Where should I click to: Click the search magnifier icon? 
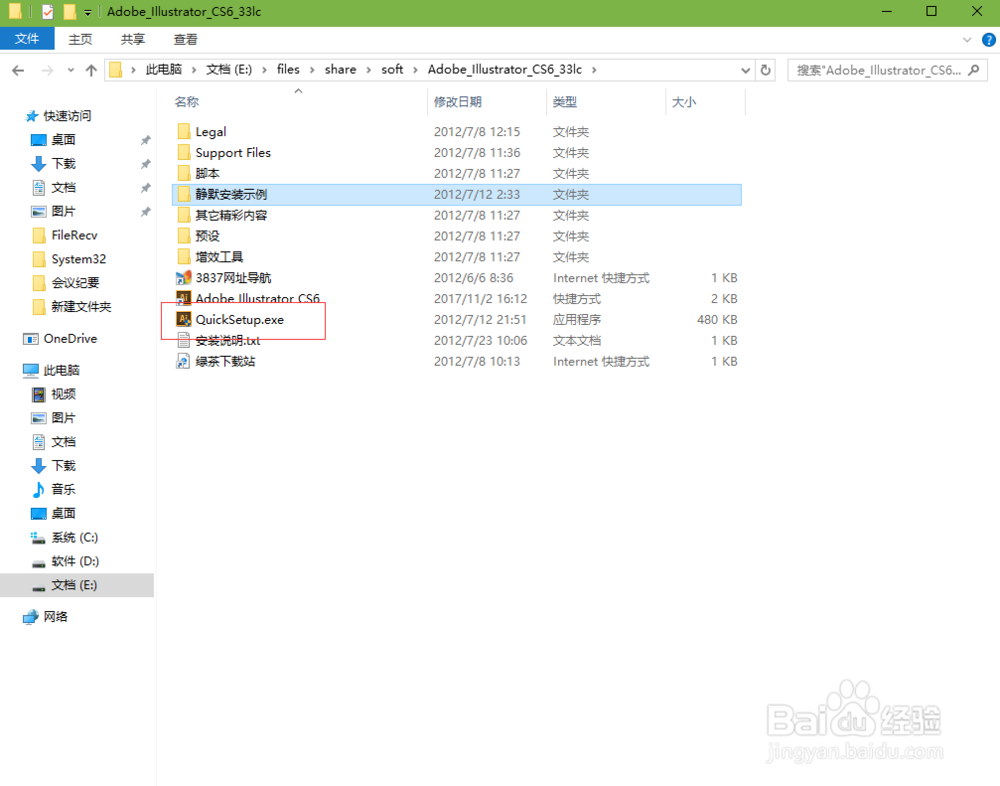[x=974, y=70]
